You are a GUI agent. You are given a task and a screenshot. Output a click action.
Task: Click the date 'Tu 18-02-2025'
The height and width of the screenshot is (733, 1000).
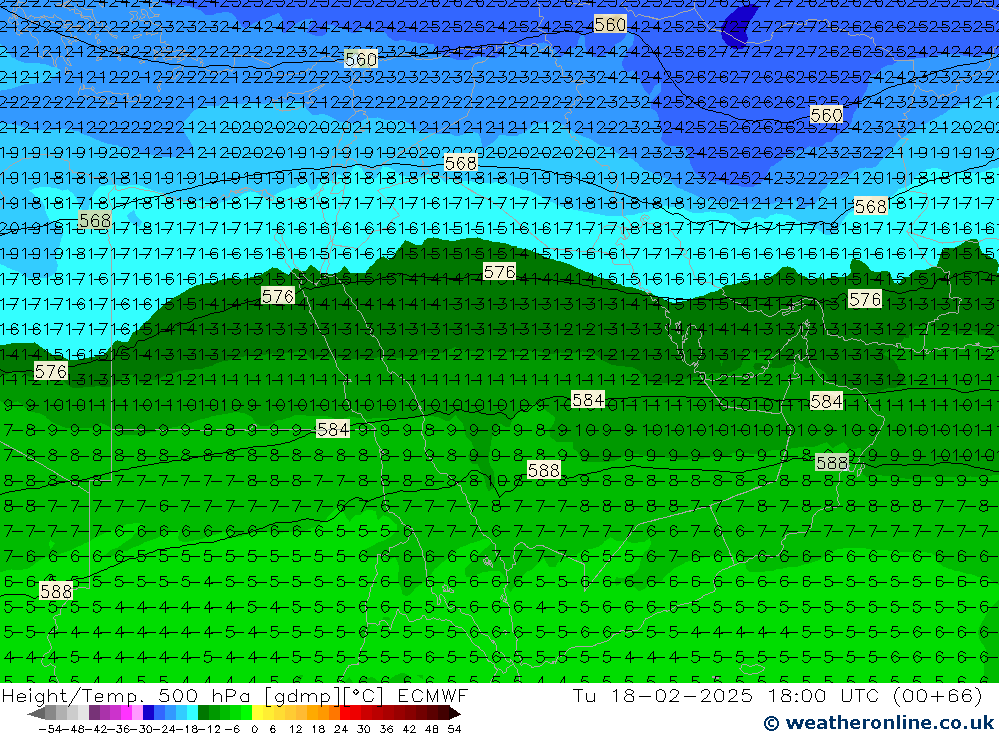pos(662,695)
